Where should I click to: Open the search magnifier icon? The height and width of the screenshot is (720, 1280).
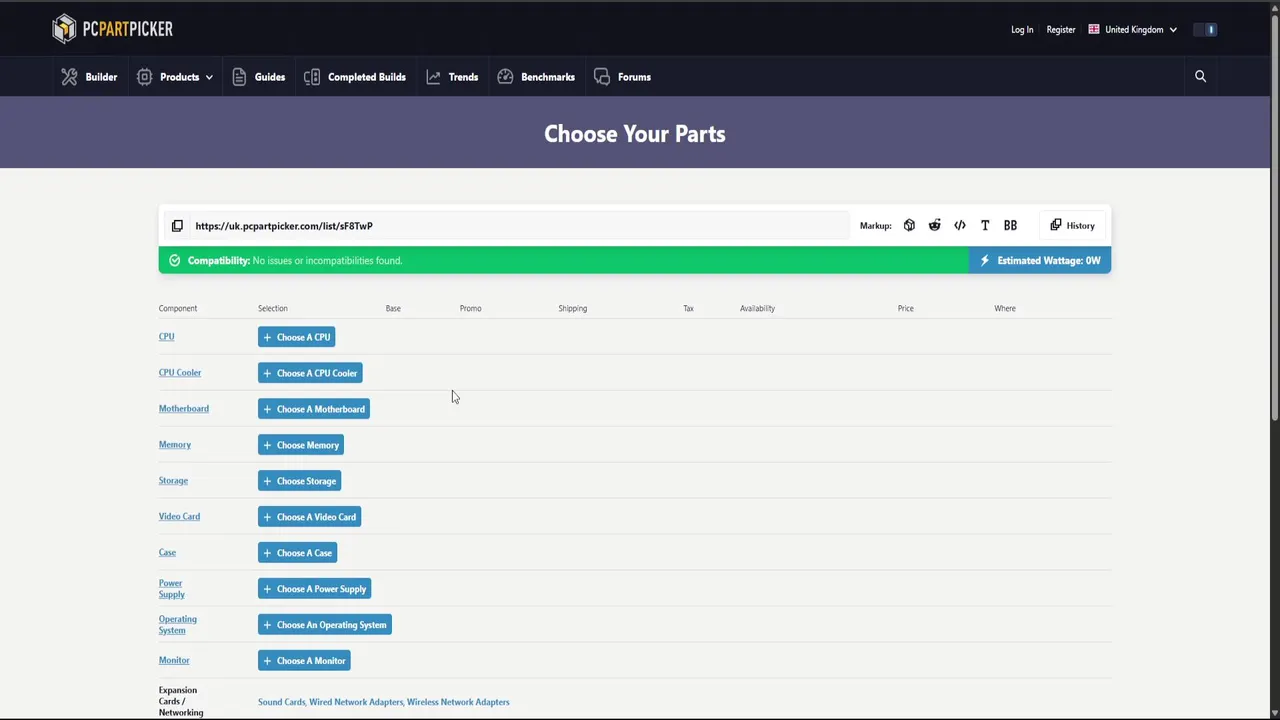click(x=1200, y=76)
